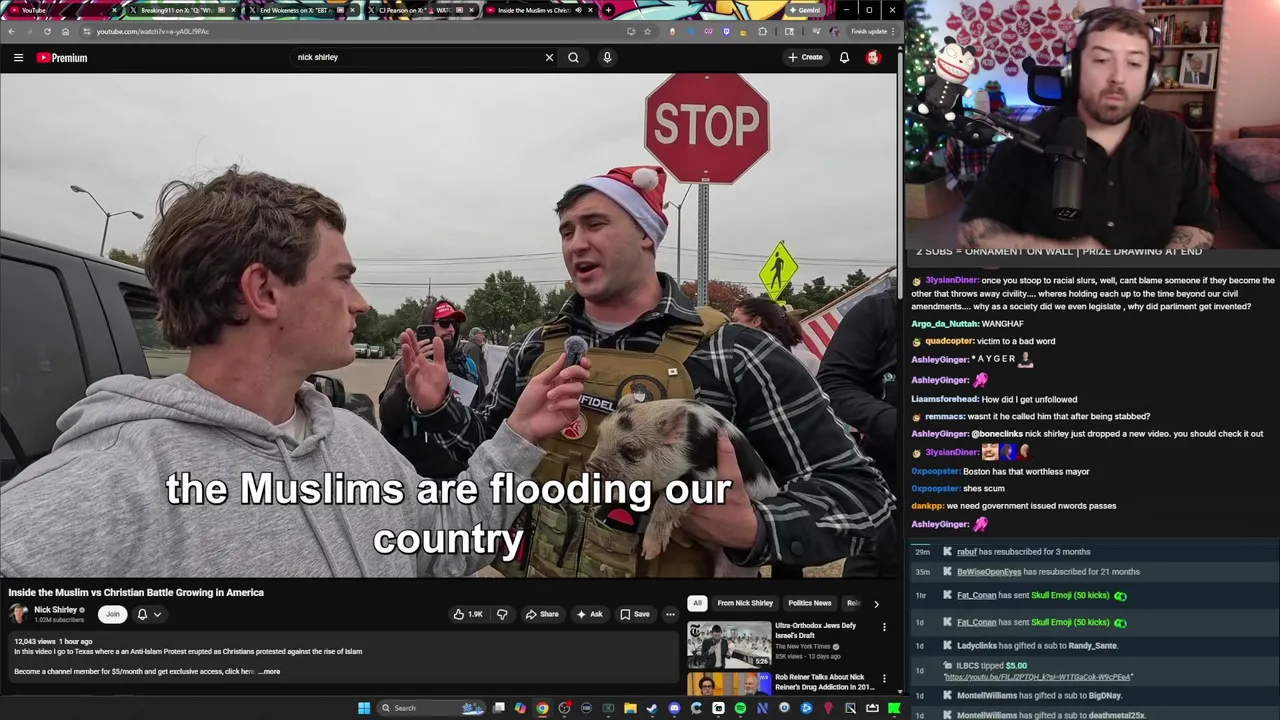Click the YouTube search magnifier button
The width and height of the screenshot is (1280, 720).
(573, 57)
